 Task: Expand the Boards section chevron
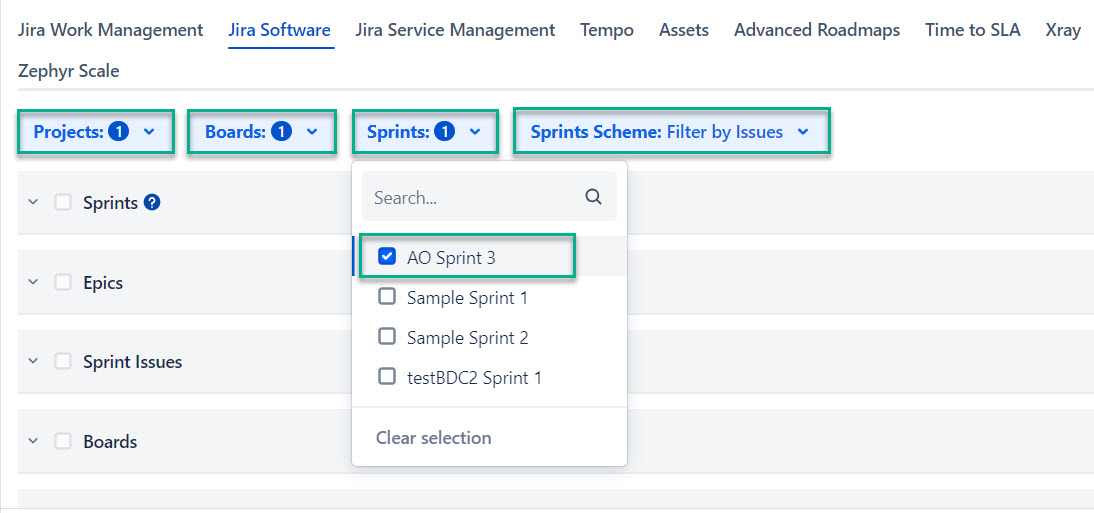point(32,441)
